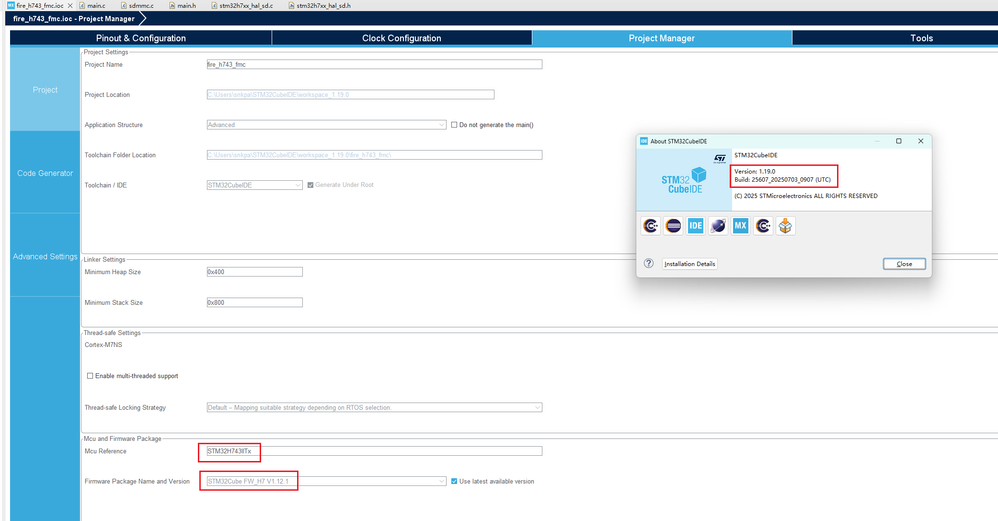Toggle Do not generate the main() checkbox

coord(454,125)
